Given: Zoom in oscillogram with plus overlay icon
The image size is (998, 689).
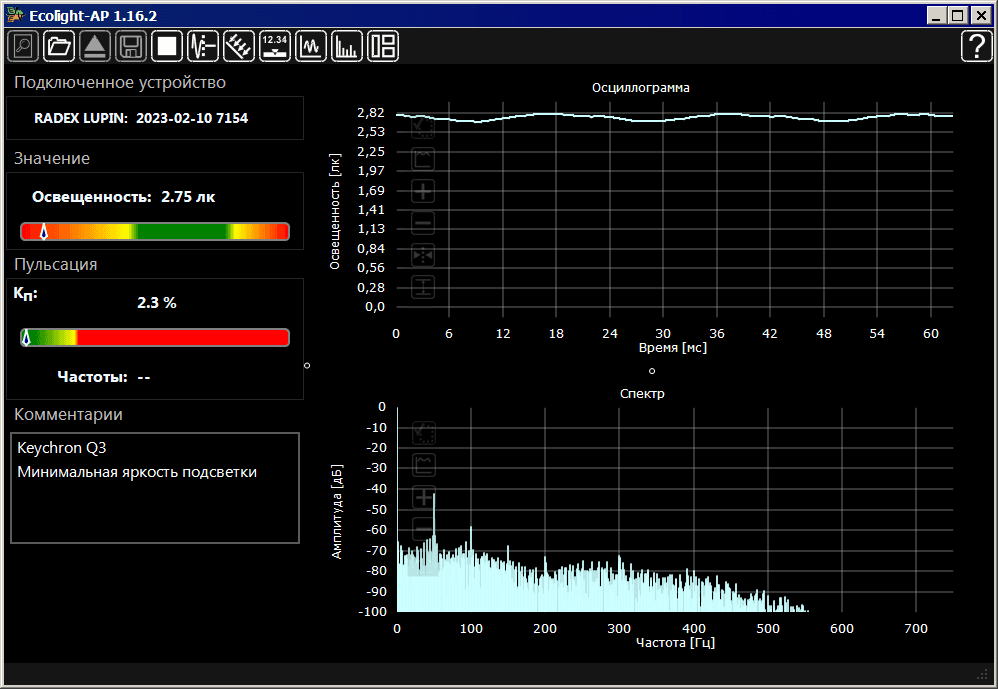Looking at the screenshot, I should (x=423, y=191).
